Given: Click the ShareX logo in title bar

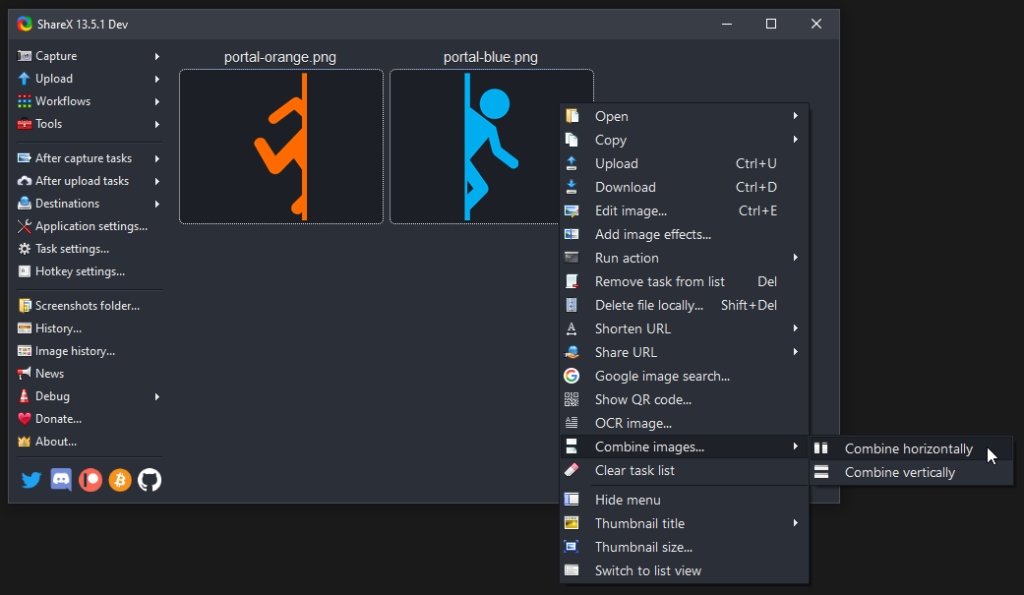Looking at the screenshot, I should tap(25, 24).
